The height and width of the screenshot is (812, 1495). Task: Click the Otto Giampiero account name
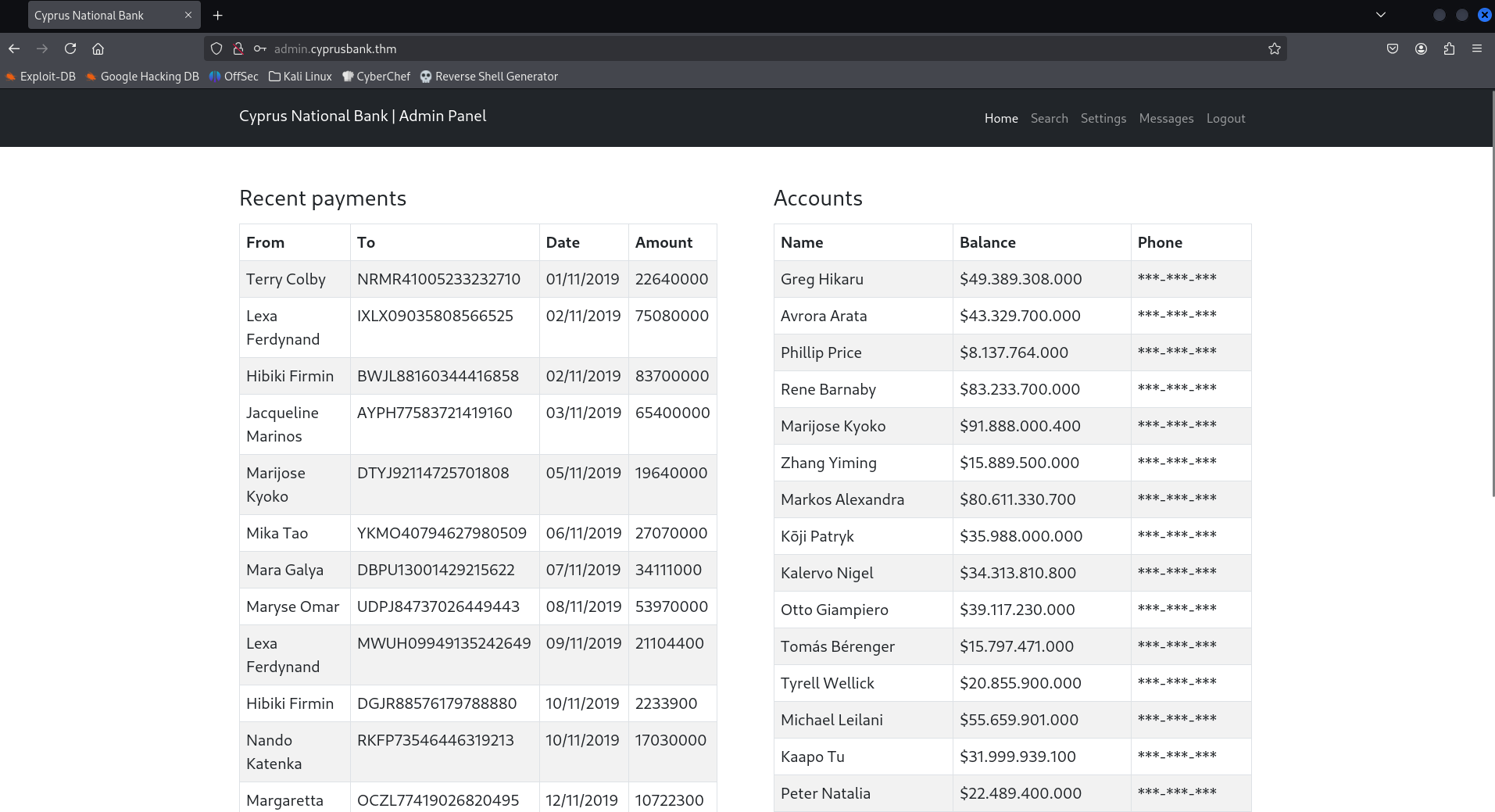tap(835, 610)
